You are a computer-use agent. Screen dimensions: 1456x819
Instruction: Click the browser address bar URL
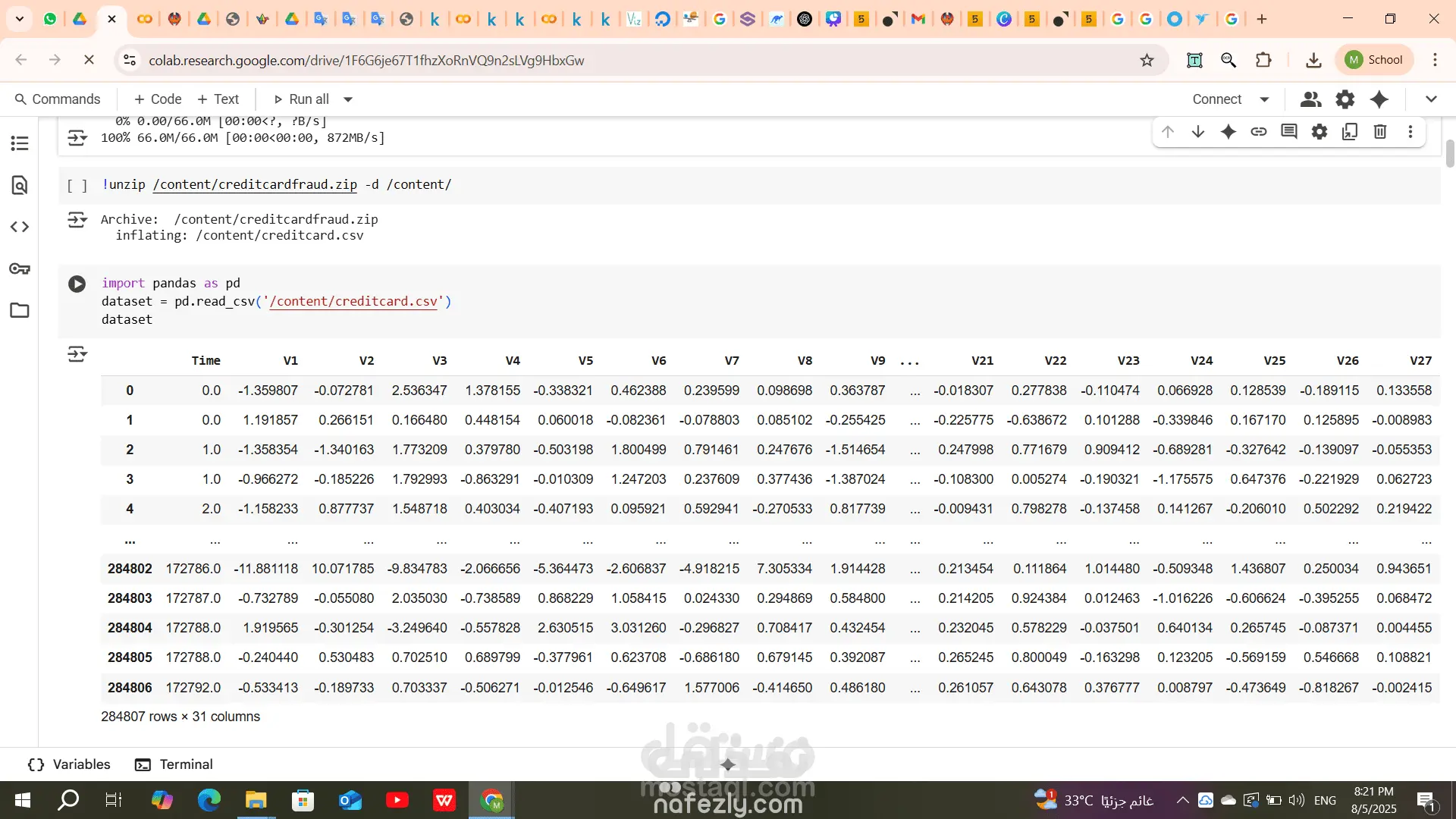(366, 60)
